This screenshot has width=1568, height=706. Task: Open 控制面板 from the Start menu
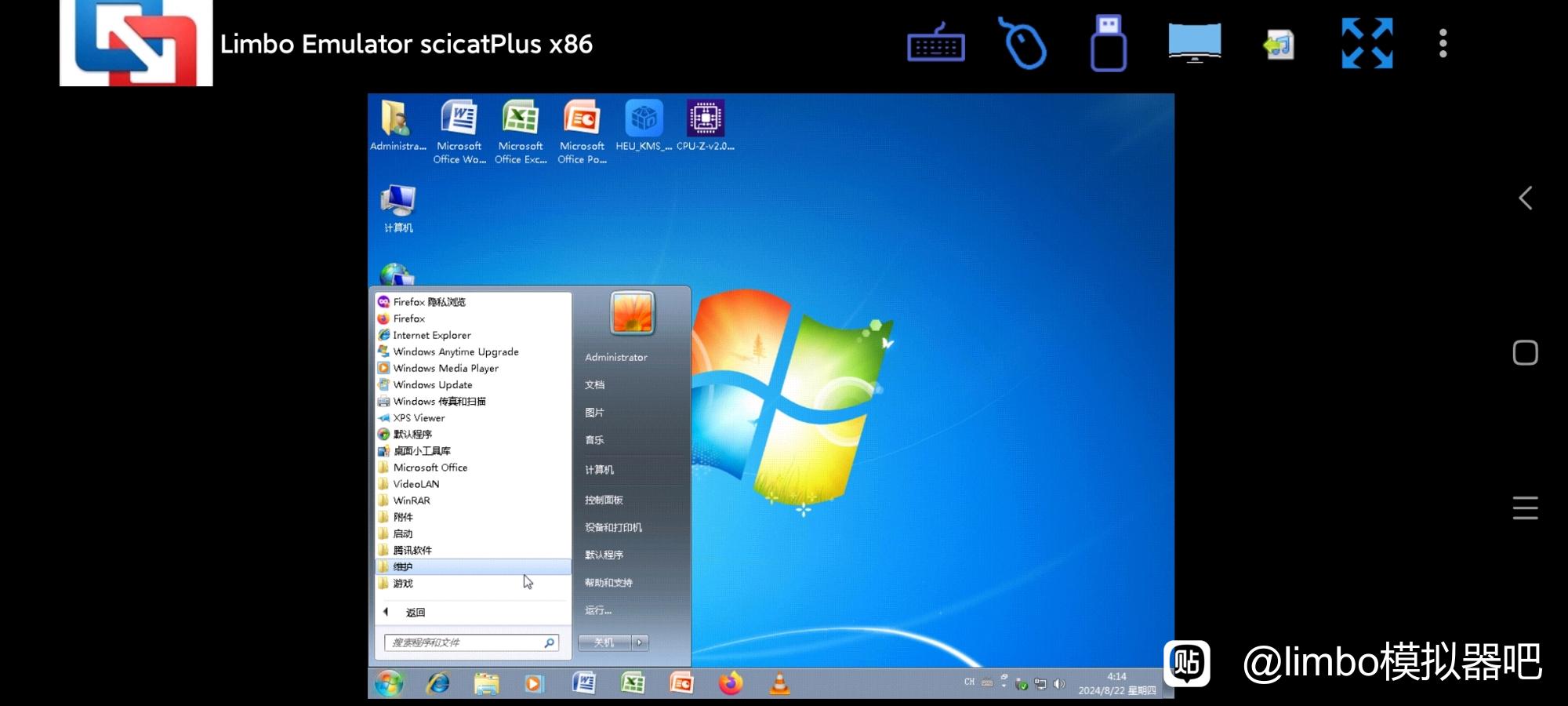point(604,500)
